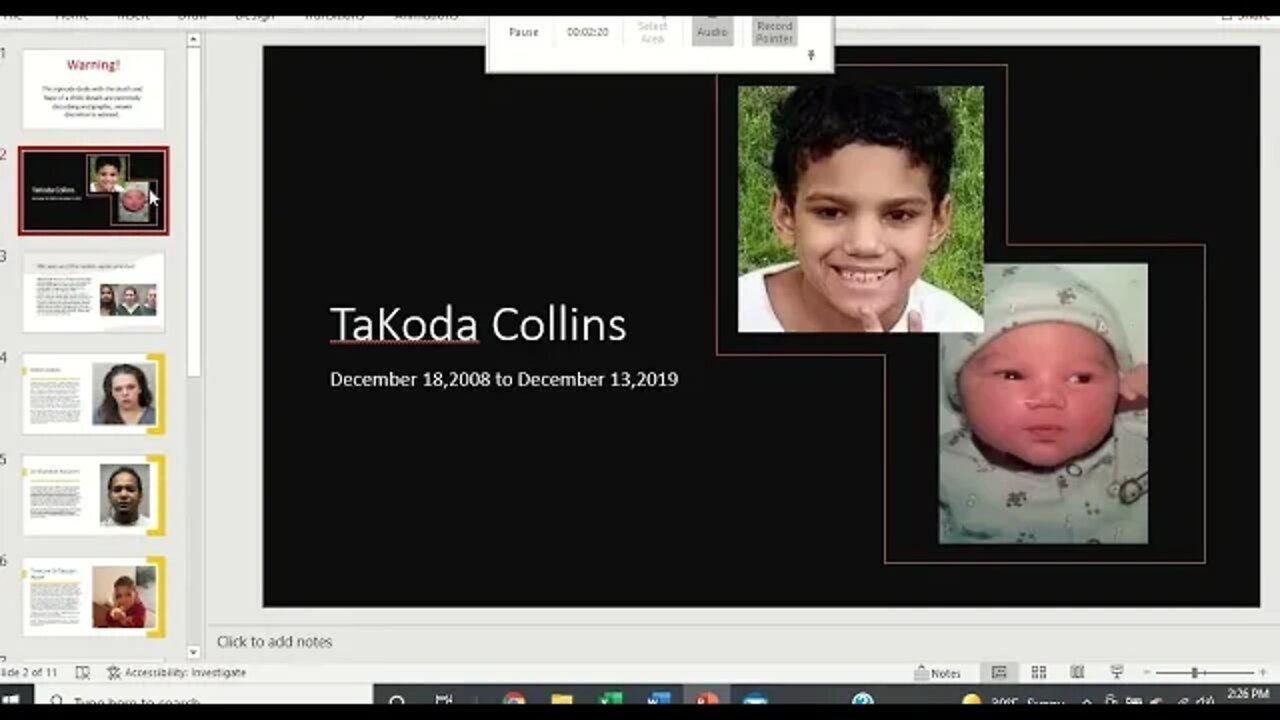Open the Share options
This screenshot has height=720, width=1280.
click(1248, 15)
